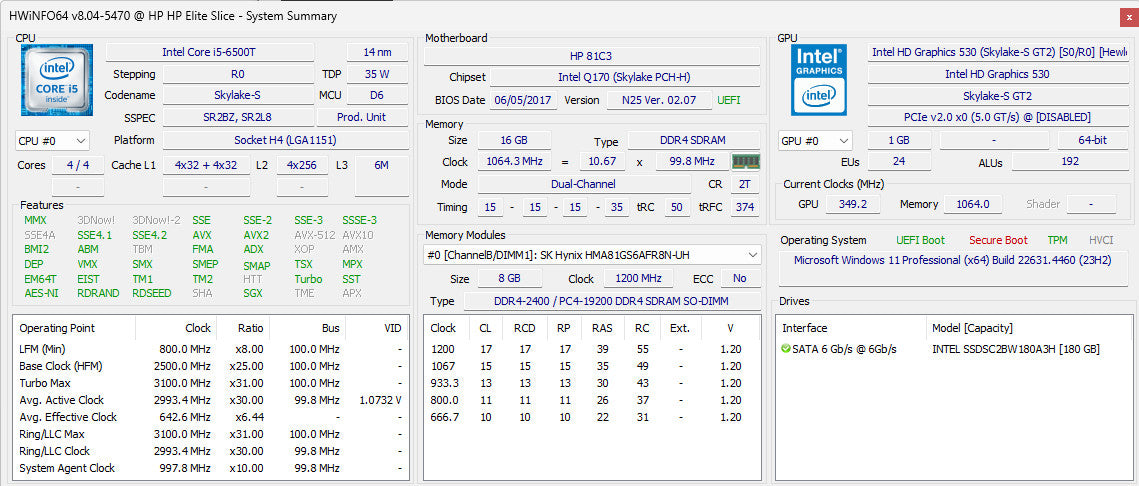Click the tRFC 374 timing value
This screenshot has width=1139, height=486.
coord(745,207)
